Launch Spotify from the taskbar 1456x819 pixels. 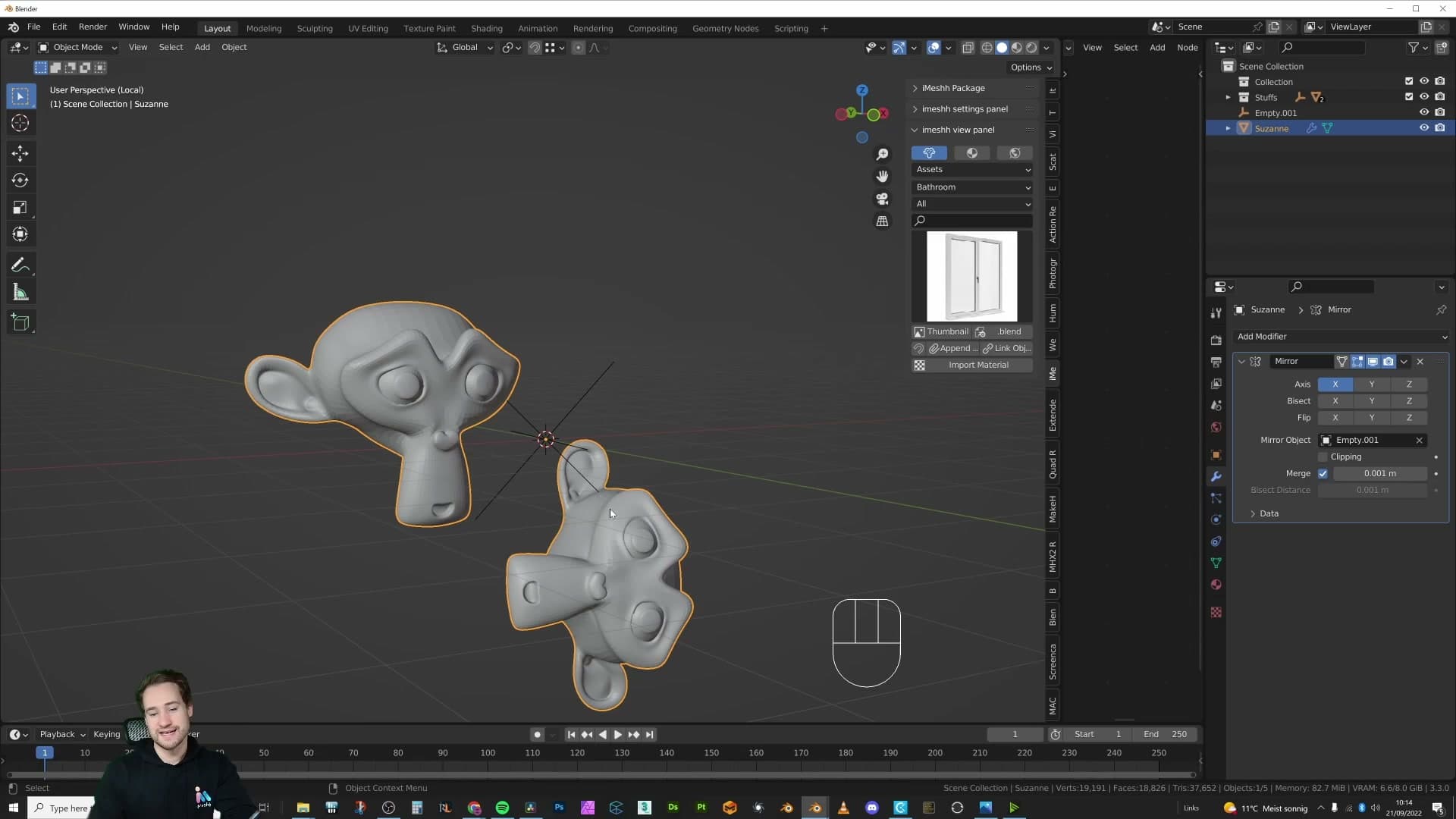pos(502,808)
